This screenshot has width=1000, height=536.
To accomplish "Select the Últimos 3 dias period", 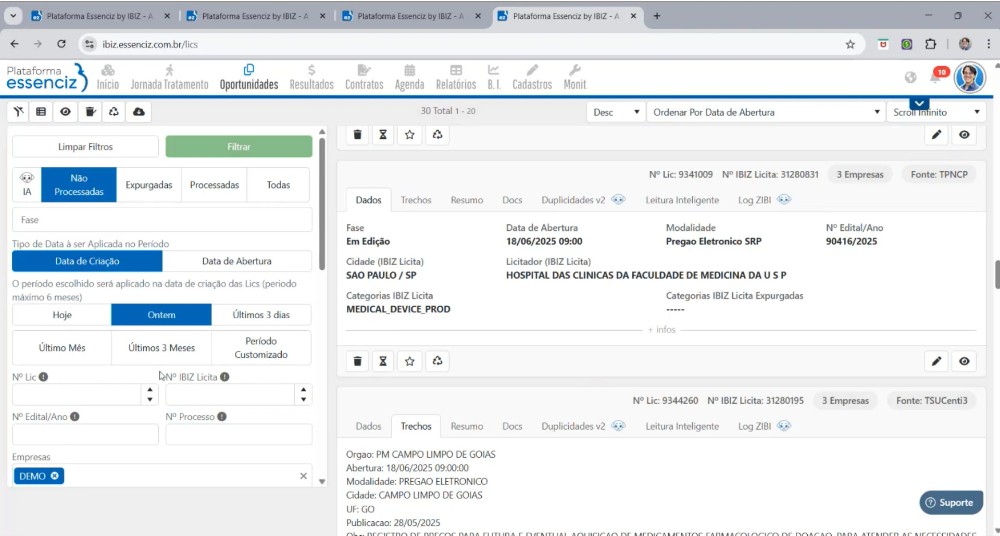I will [x=261, y=315].
